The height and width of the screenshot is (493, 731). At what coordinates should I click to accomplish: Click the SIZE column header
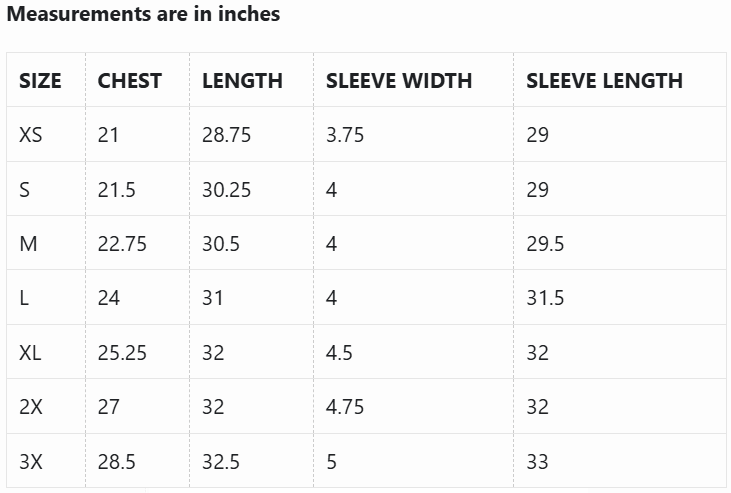tap(40, 81)
